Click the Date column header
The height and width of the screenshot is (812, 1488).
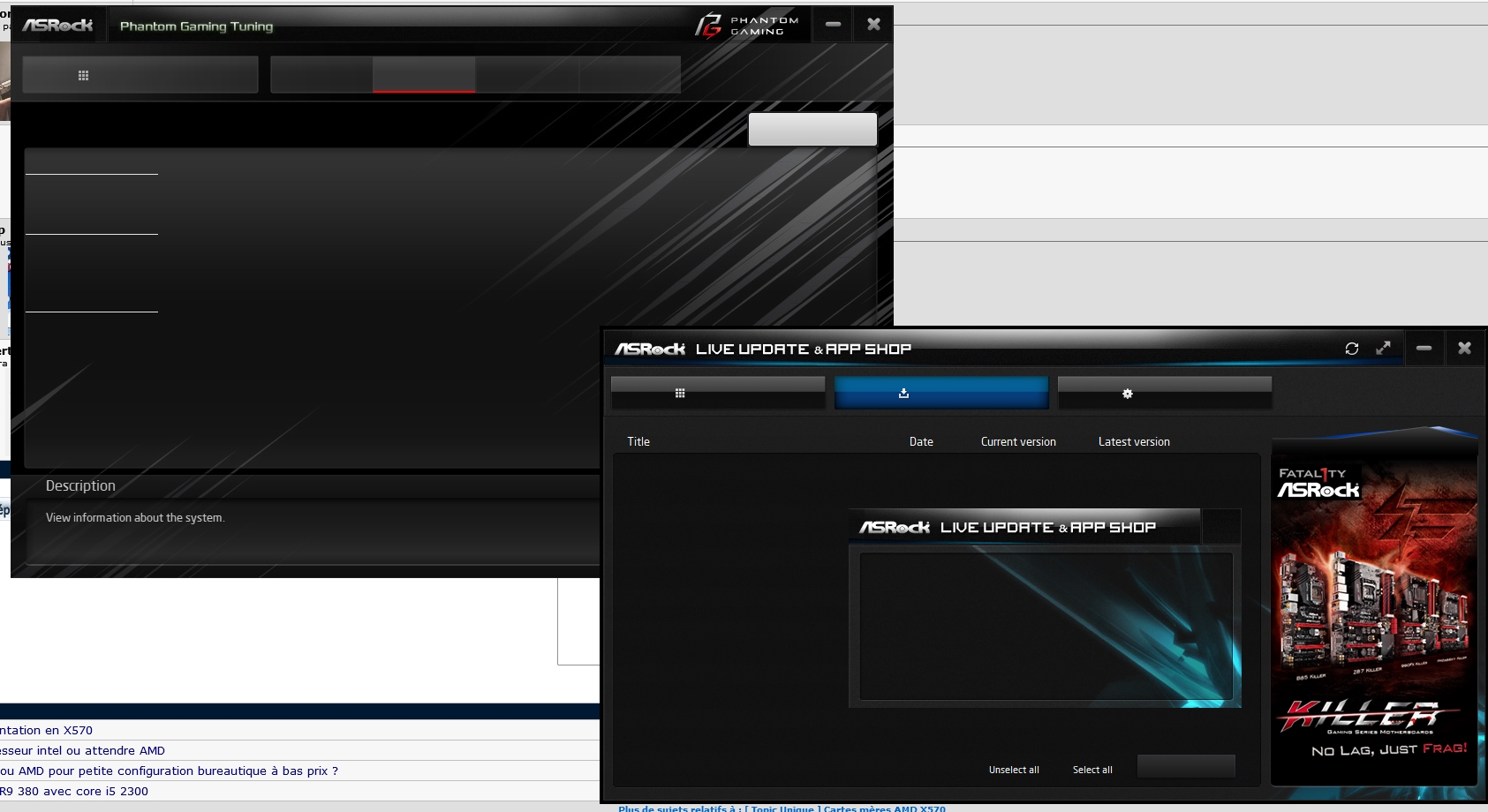(x=921, y=441)
